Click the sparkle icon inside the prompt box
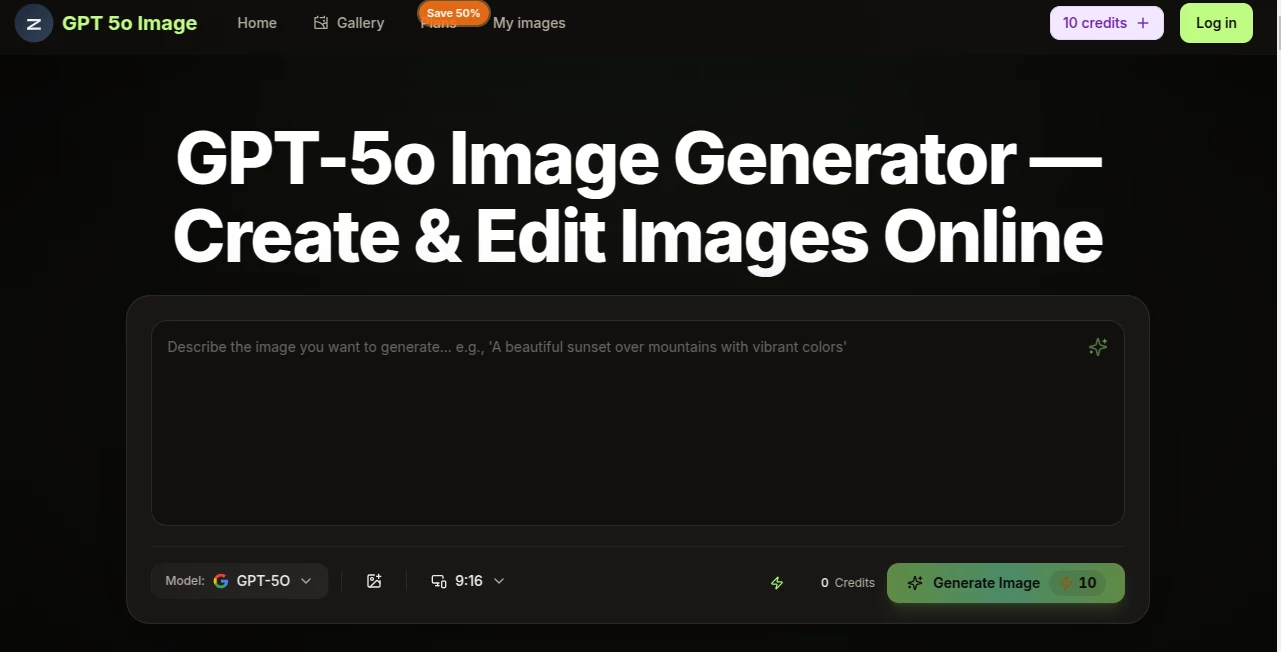The width and height of the screenshot is (1281, 652). click(x=1097, y=347)
